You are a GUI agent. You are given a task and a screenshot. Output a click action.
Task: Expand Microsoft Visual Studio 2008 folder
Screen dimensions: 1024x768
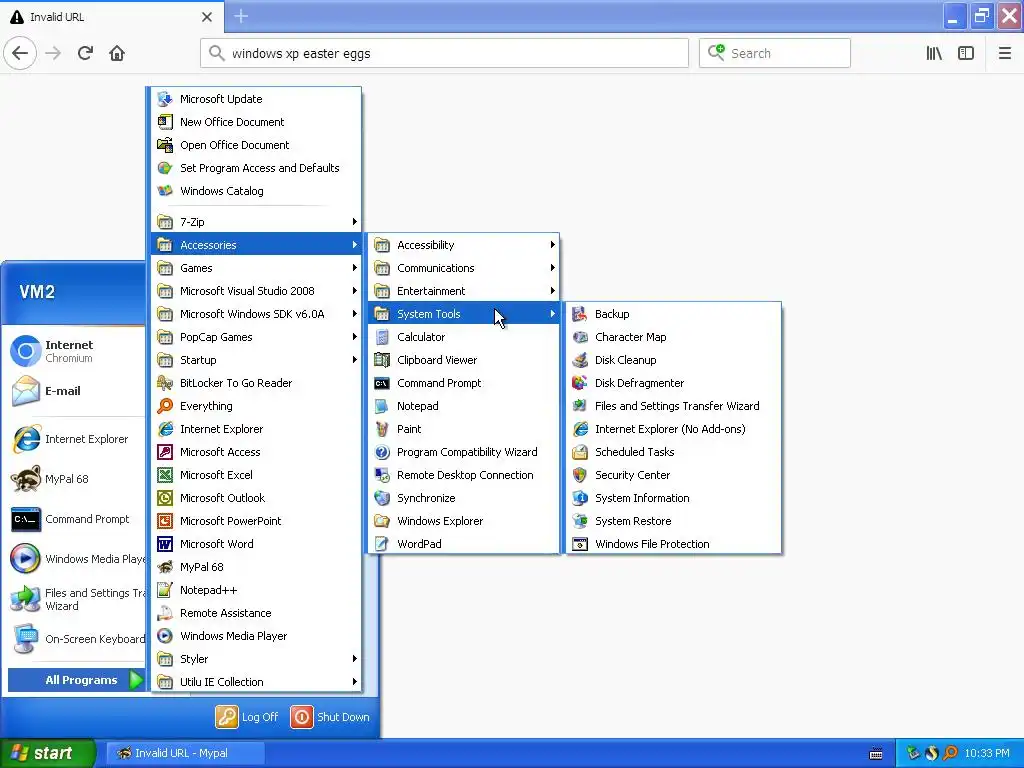coord(256,291)
